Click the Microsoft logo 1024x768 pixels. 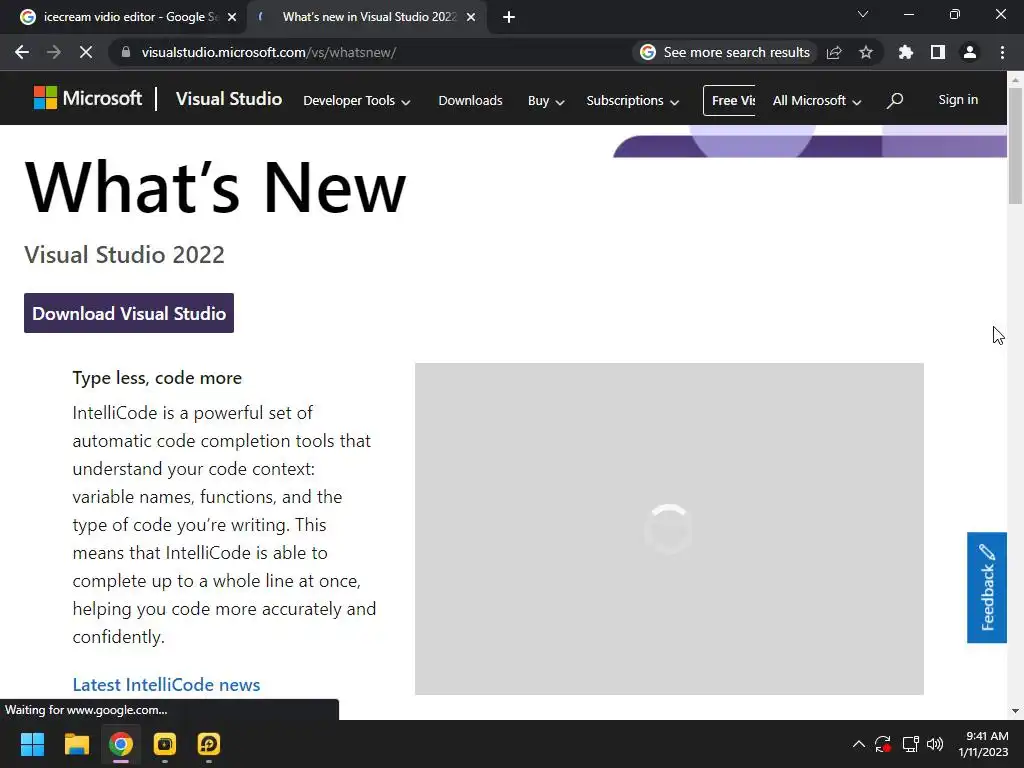[x=88, y=99]
